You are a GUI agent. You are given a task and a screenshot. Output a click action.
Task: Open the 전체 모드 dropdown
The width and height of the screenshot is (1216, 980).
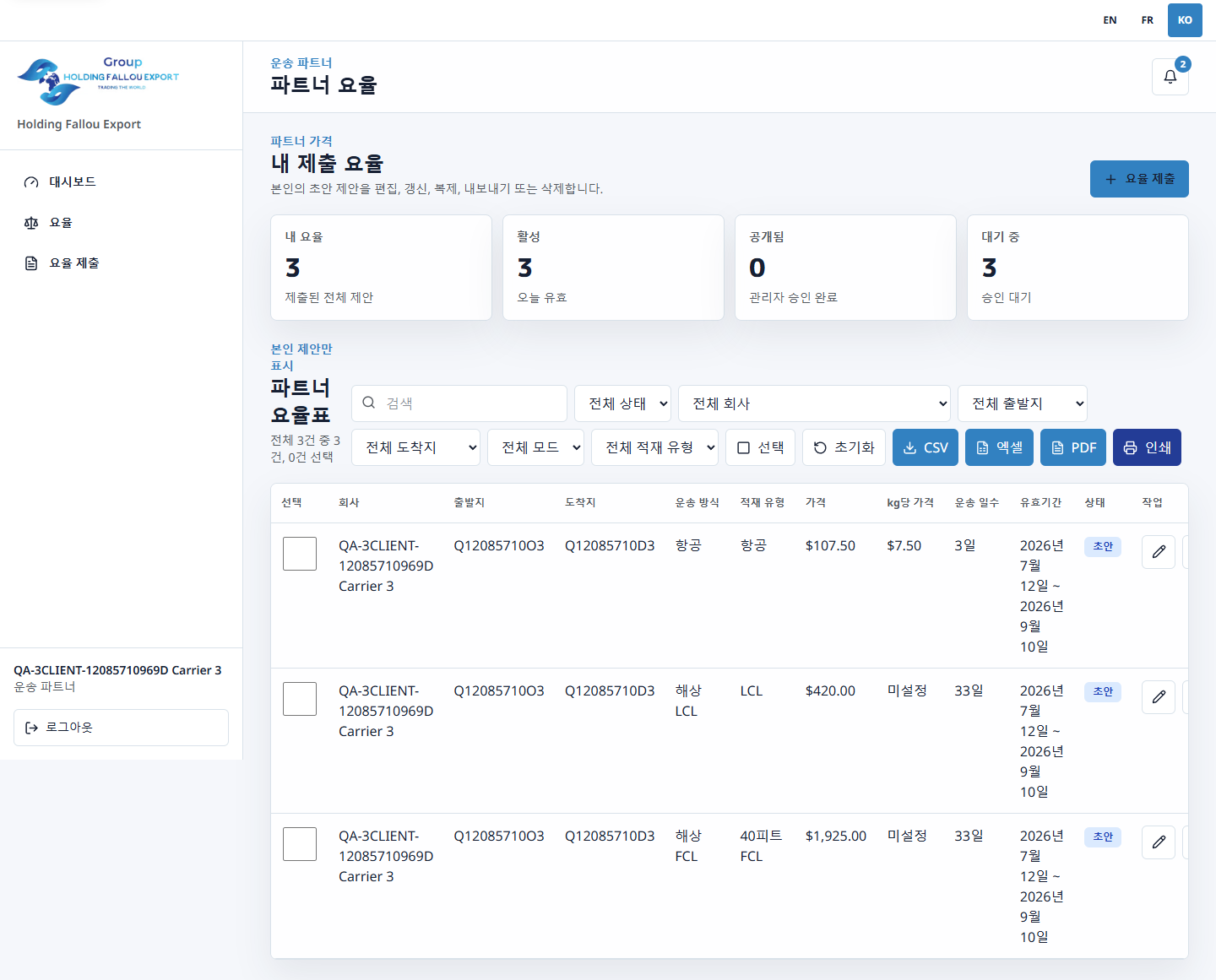pyautogui.click(x=535, y=447)
